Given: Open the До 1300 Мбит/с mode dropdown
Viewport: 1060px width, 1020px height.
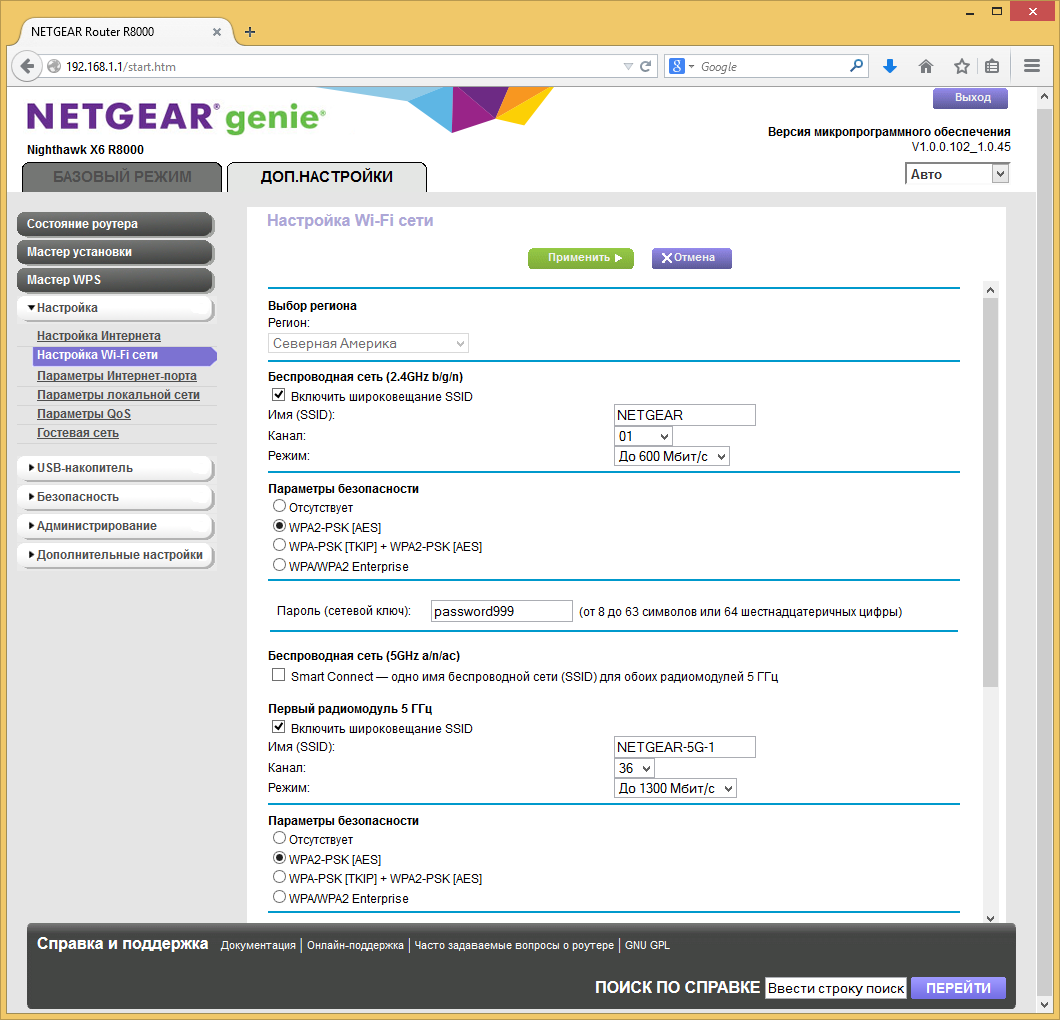Looking at the screenshot, I should coord(675,789).
